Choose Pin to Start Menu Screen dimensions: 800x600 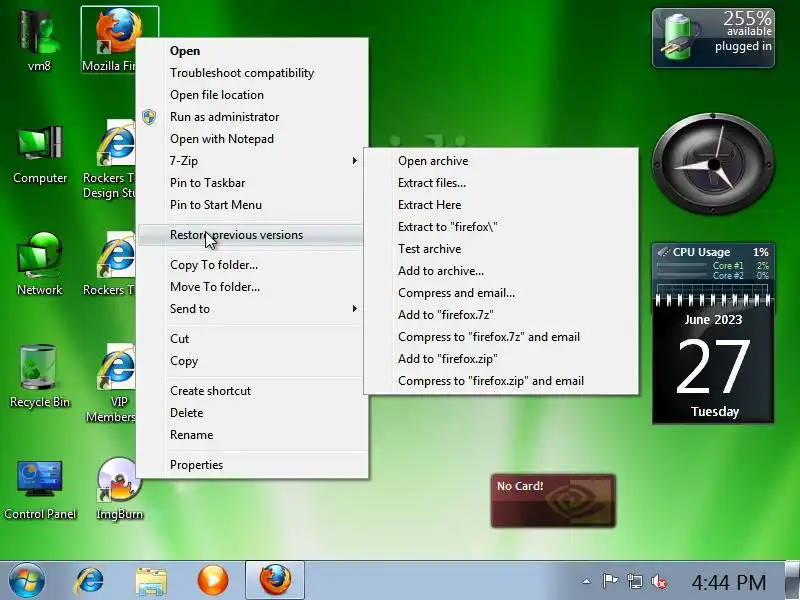253,205
